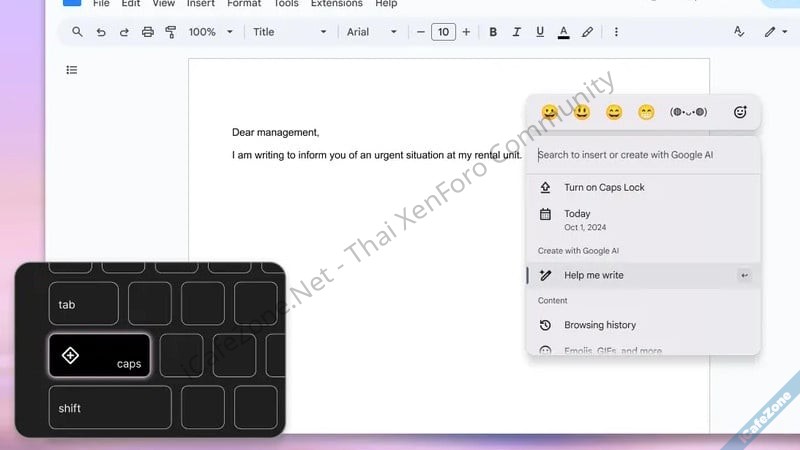
Task: Toggle Underline formatting
Action: (539, 32)
